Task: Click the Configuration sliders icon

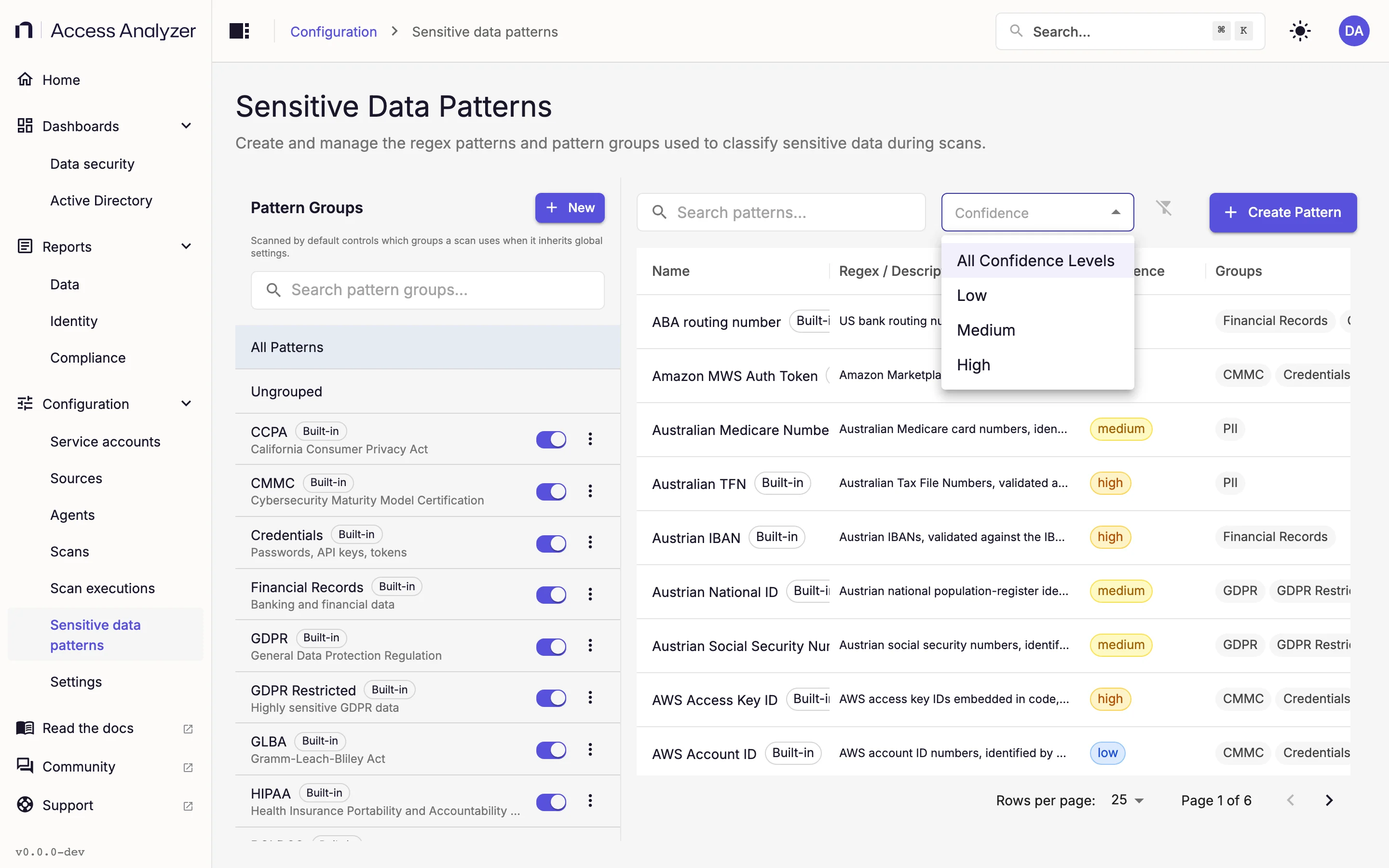Action: click(25, 404)
